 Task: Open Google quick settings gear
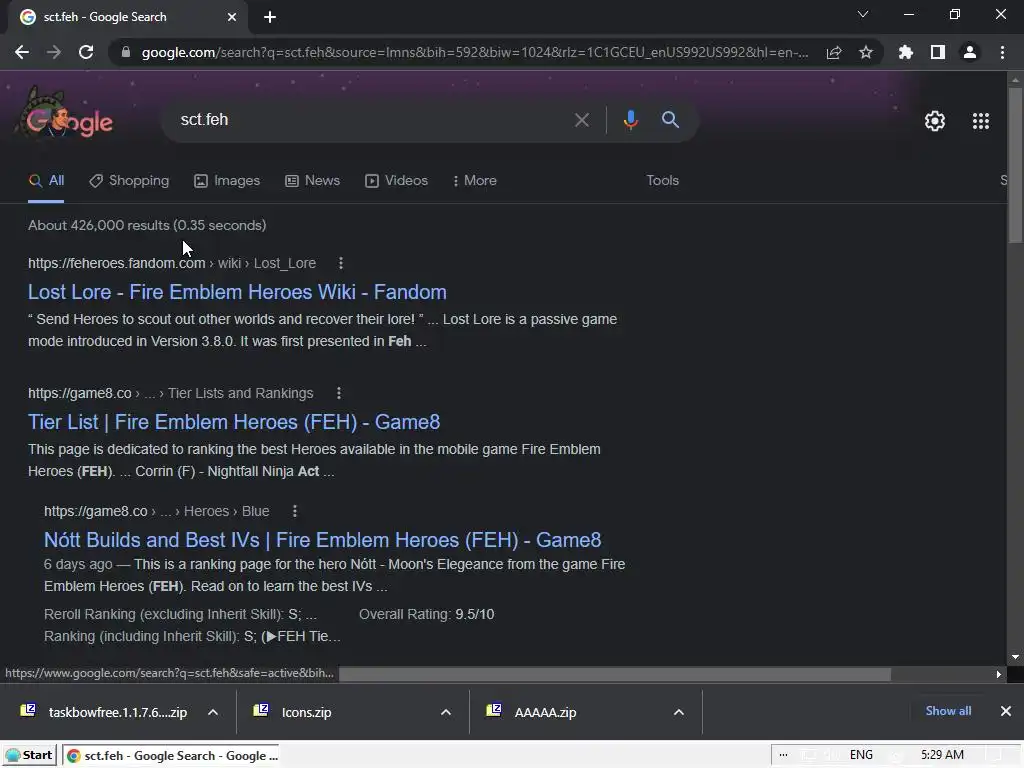tap(935, 121)
